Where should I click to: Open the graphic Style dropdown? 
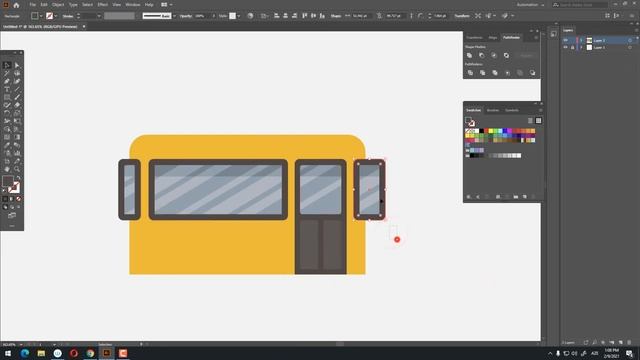239,16
